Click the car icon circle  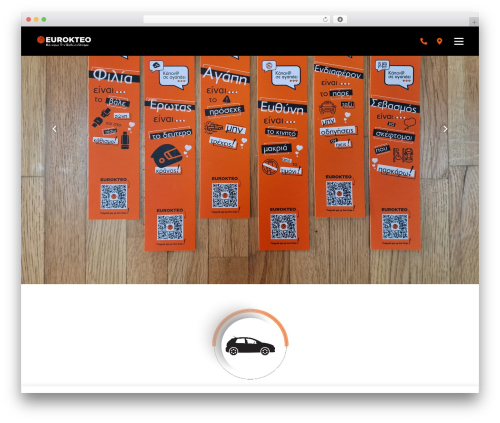click(250, 344)
